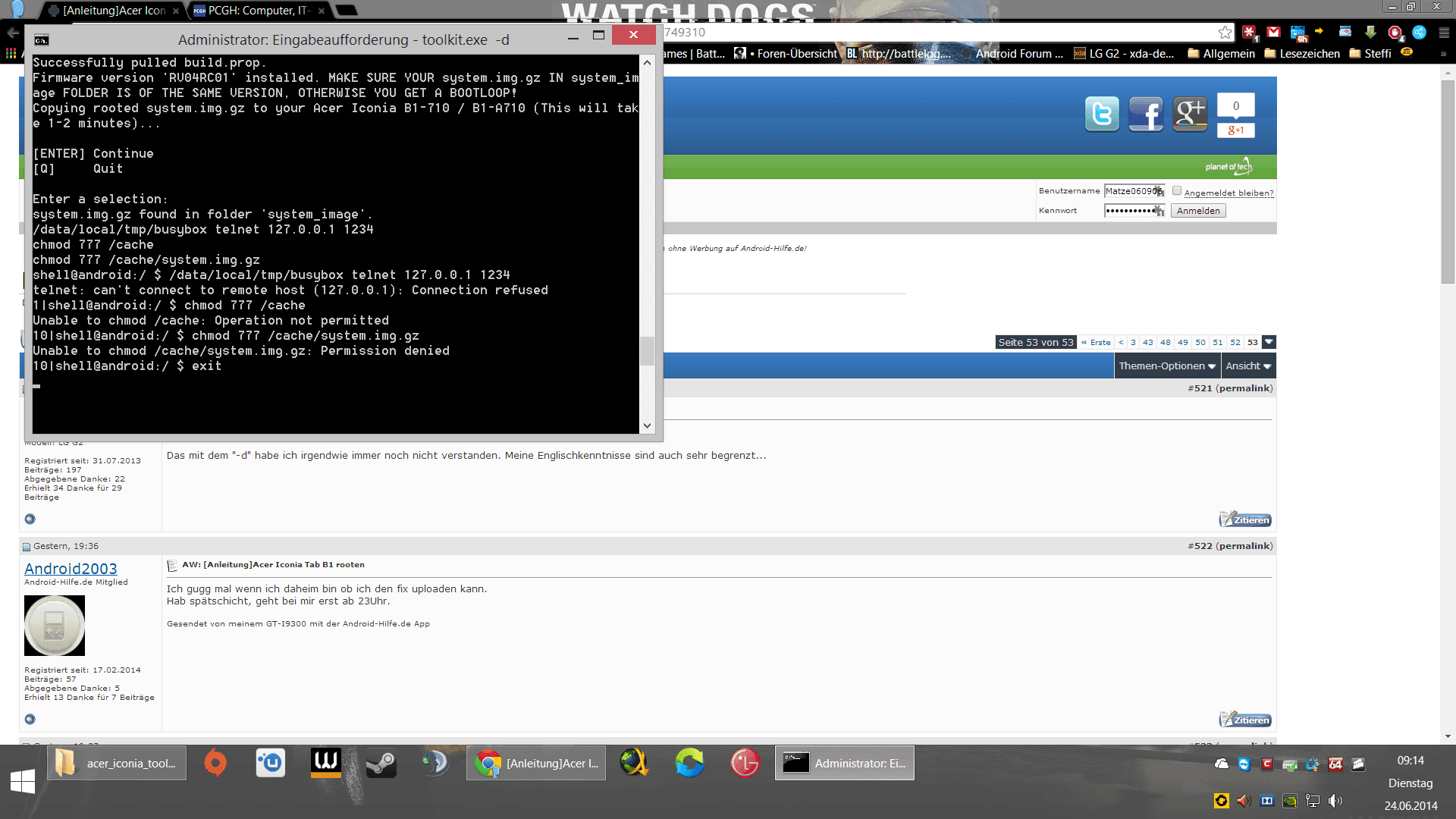Click the blue share extension icon

click(x=1419, y=32)
